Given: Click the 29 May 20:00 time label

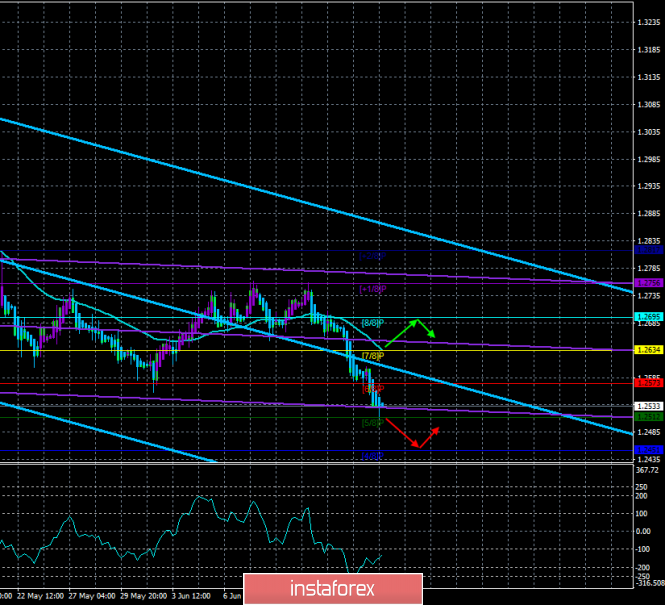Looking at the screenshot, I should coord(143,596).
